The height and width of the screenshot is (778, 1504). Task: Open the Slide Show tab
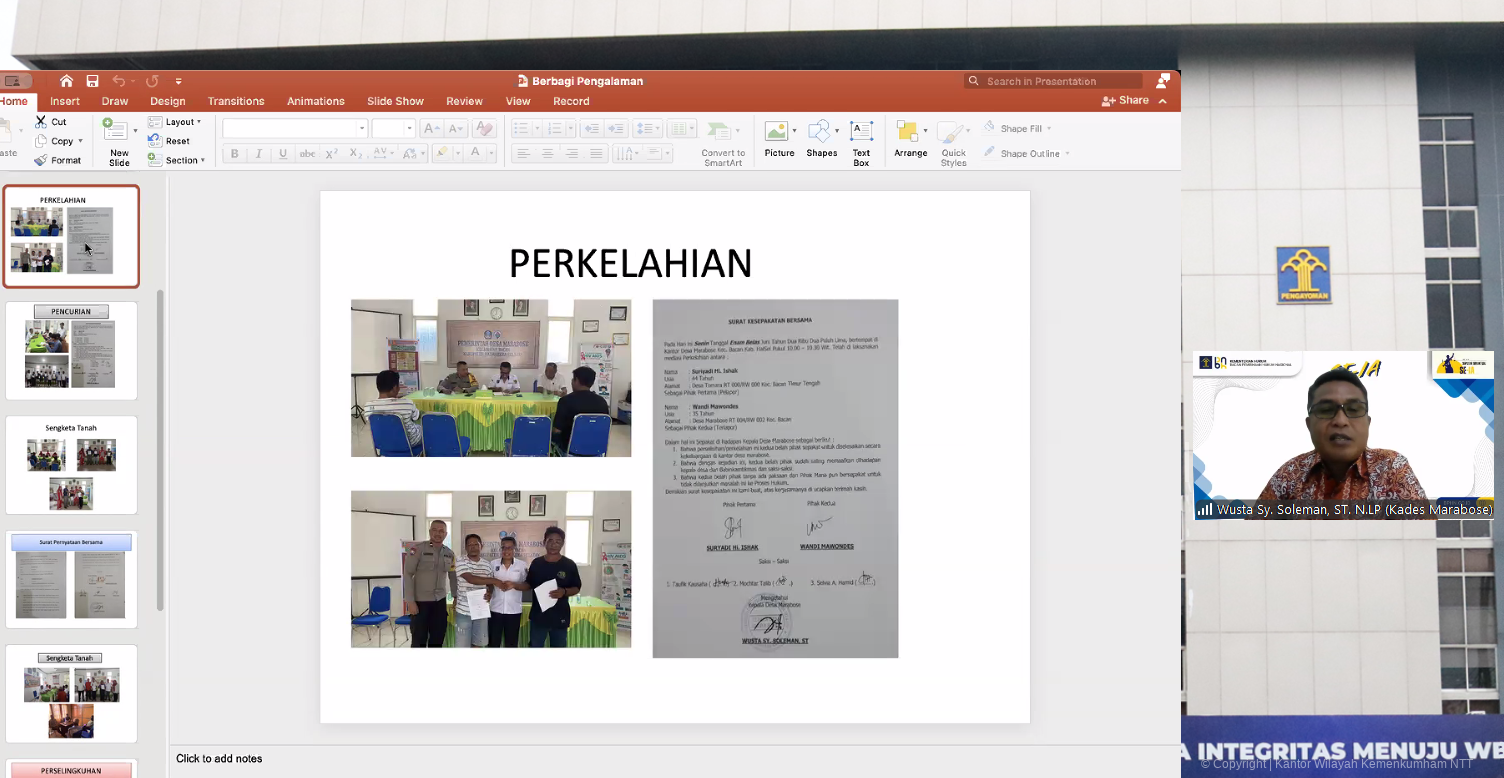395,101
